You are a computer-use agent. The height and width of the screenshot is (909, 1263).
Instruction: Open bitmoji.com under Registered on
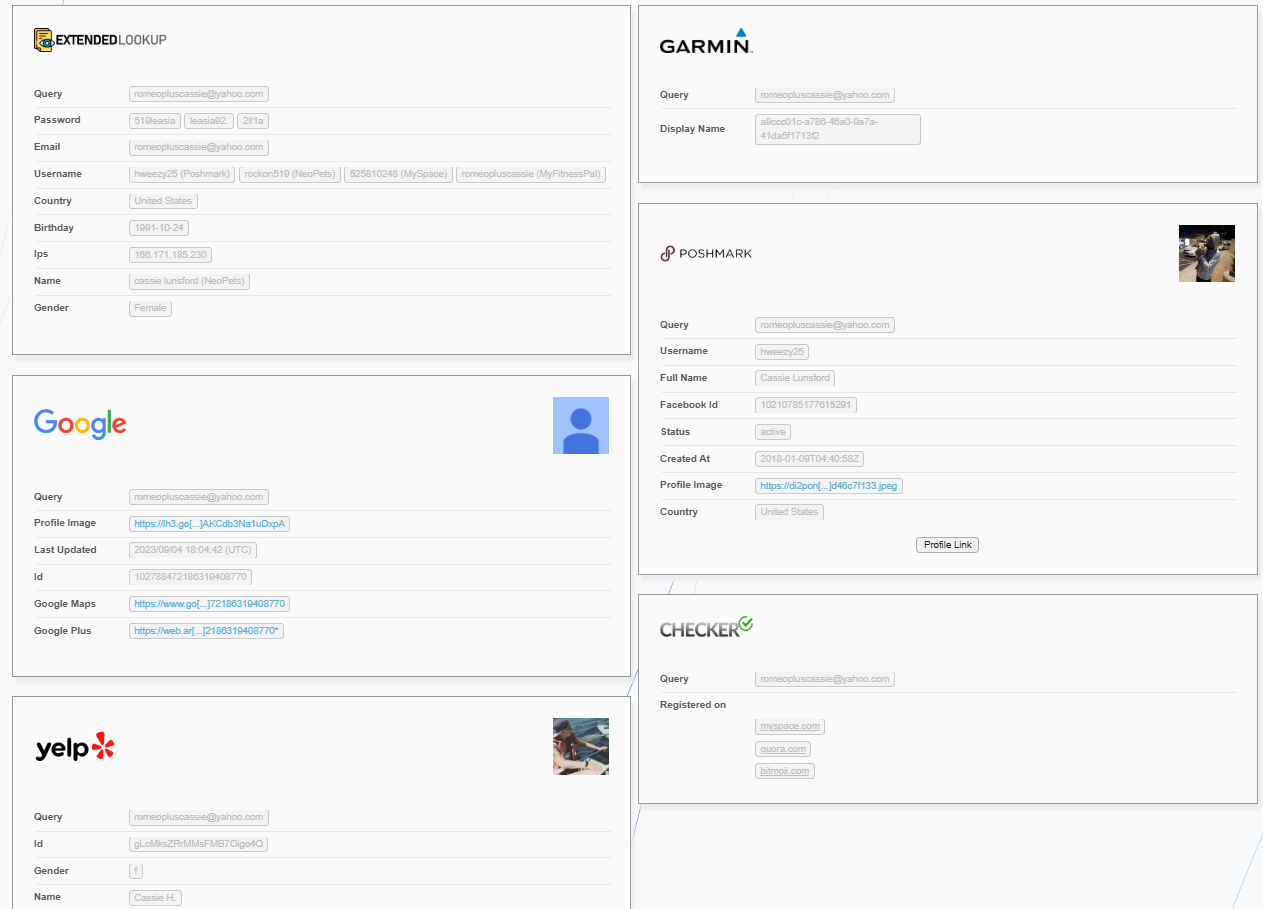[x=785, y=771]
